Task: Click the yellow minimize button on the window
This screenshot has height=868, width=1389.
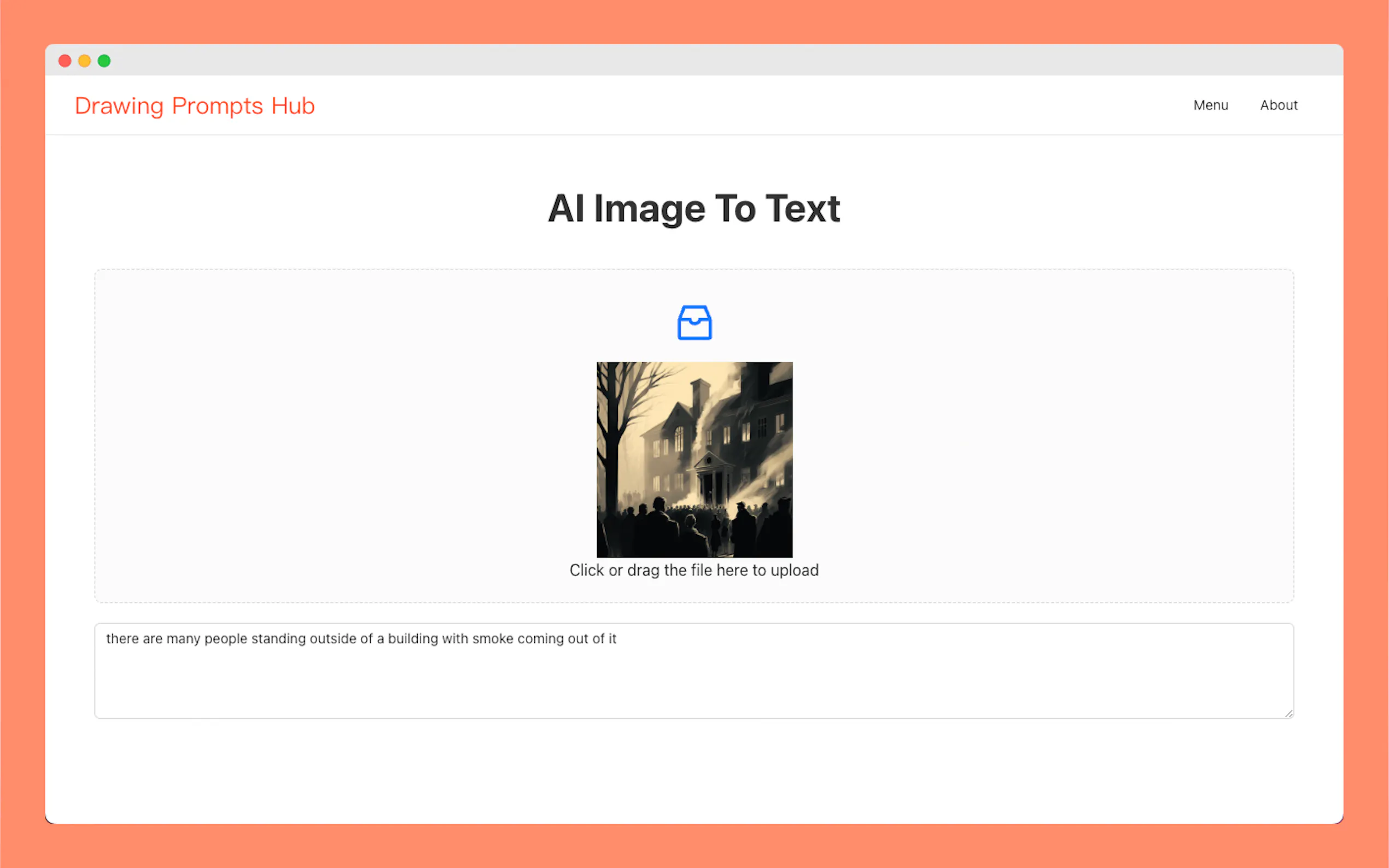Action: (x=84, y=60)
